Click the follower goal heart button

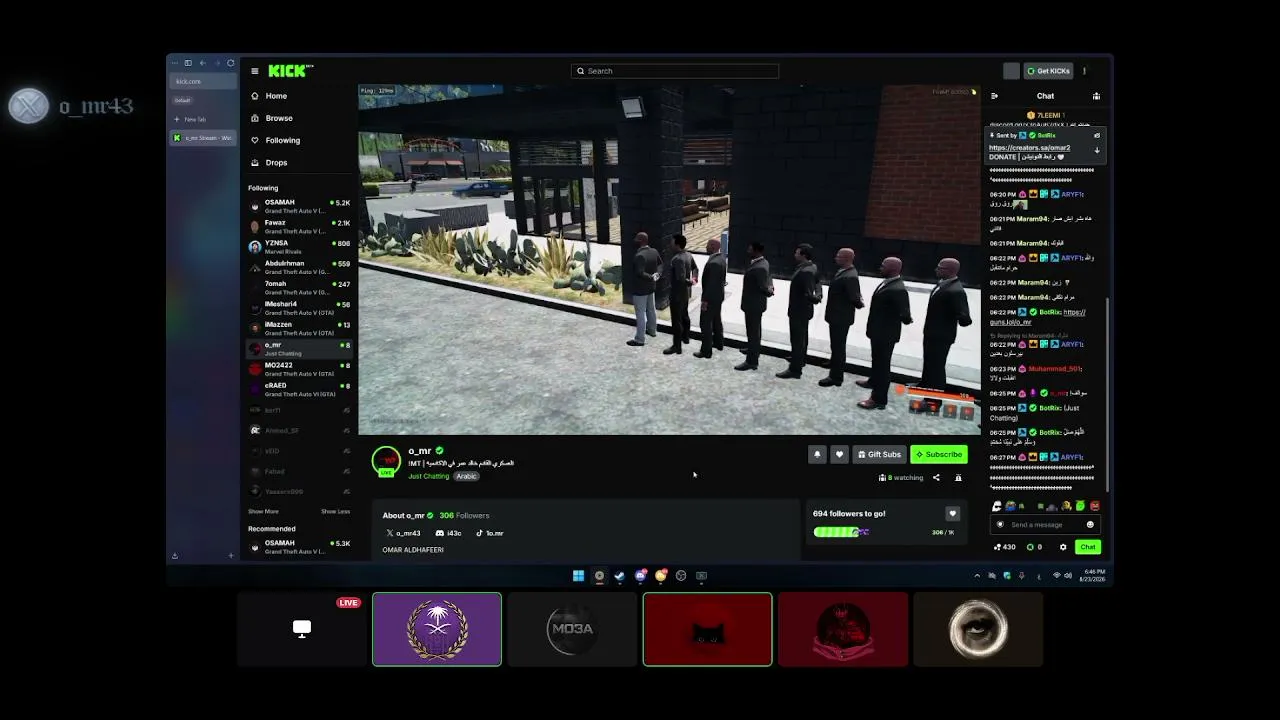pos(952,514)
